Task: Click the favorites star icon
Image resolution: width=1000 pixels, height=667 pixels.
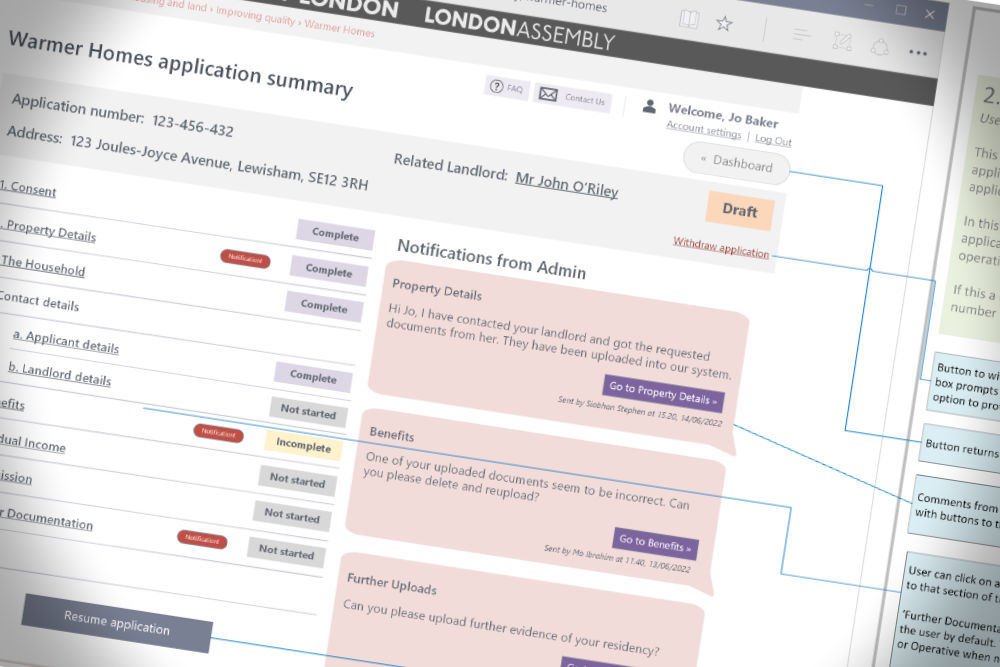Action: 724,23
